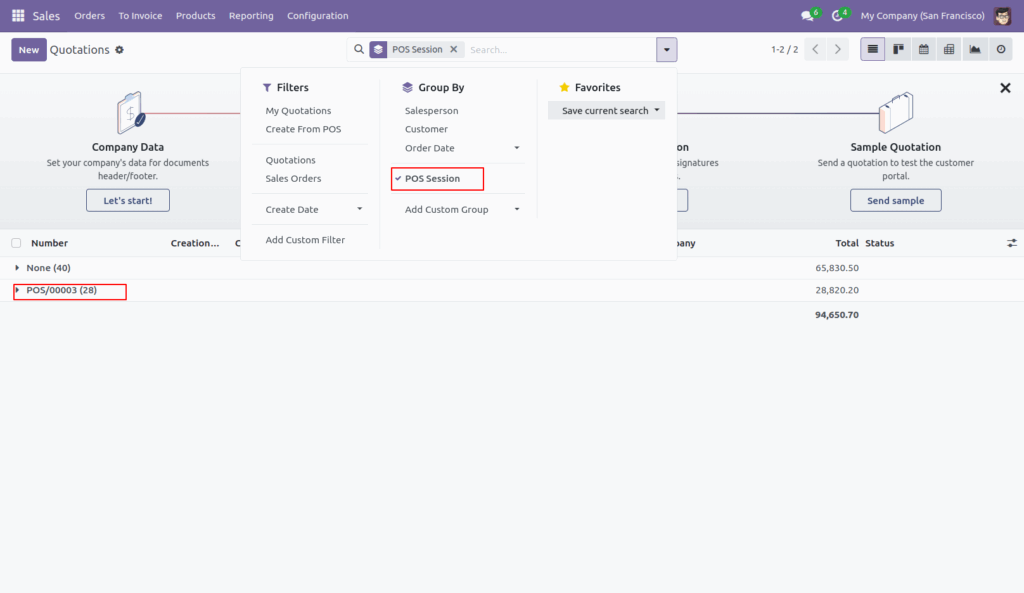This screenshot has width=1024, height=593.
Task: Open the Reporting menu
Action: coord(251,15)
